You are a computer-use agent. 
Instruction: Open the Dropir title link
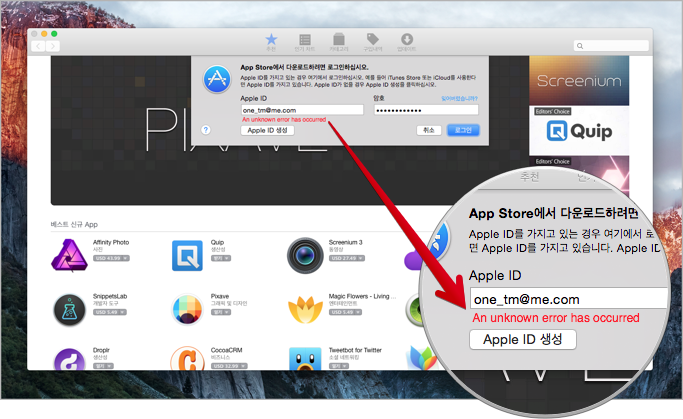point(101,350)
